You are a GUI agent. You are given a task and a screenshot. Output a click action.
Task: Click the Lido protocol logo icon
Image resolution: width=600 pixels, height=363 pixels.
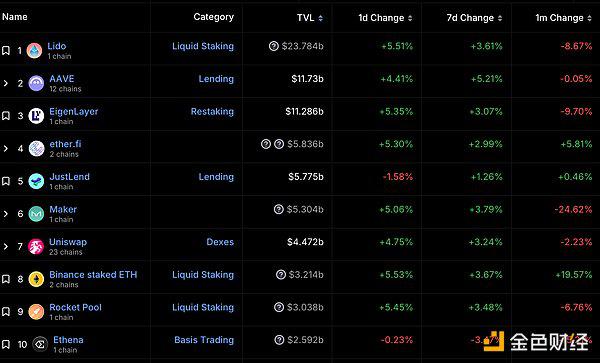point(34,50)
